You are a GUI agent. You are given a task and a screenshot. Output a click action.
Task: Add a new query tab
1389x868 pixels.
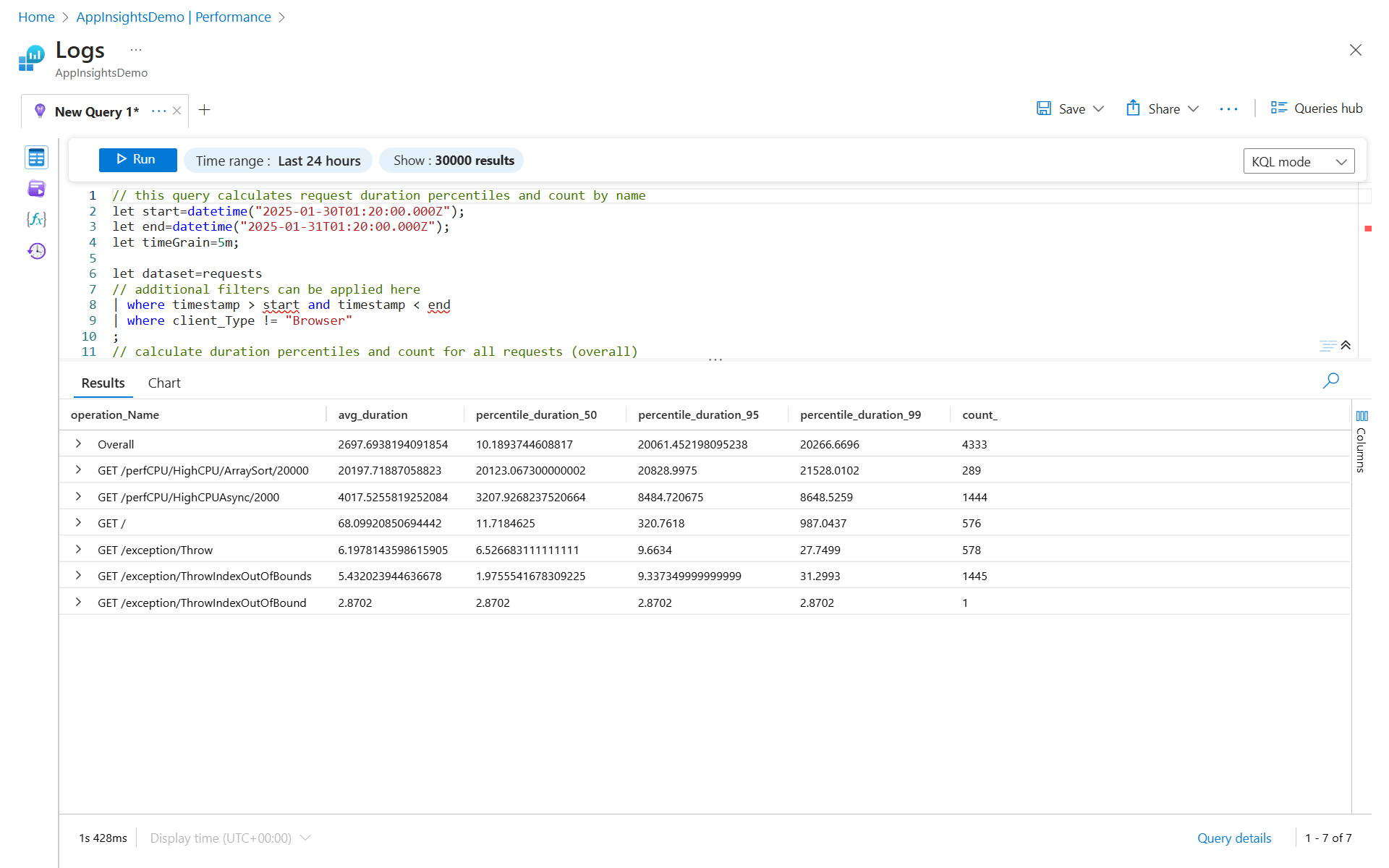205,110
